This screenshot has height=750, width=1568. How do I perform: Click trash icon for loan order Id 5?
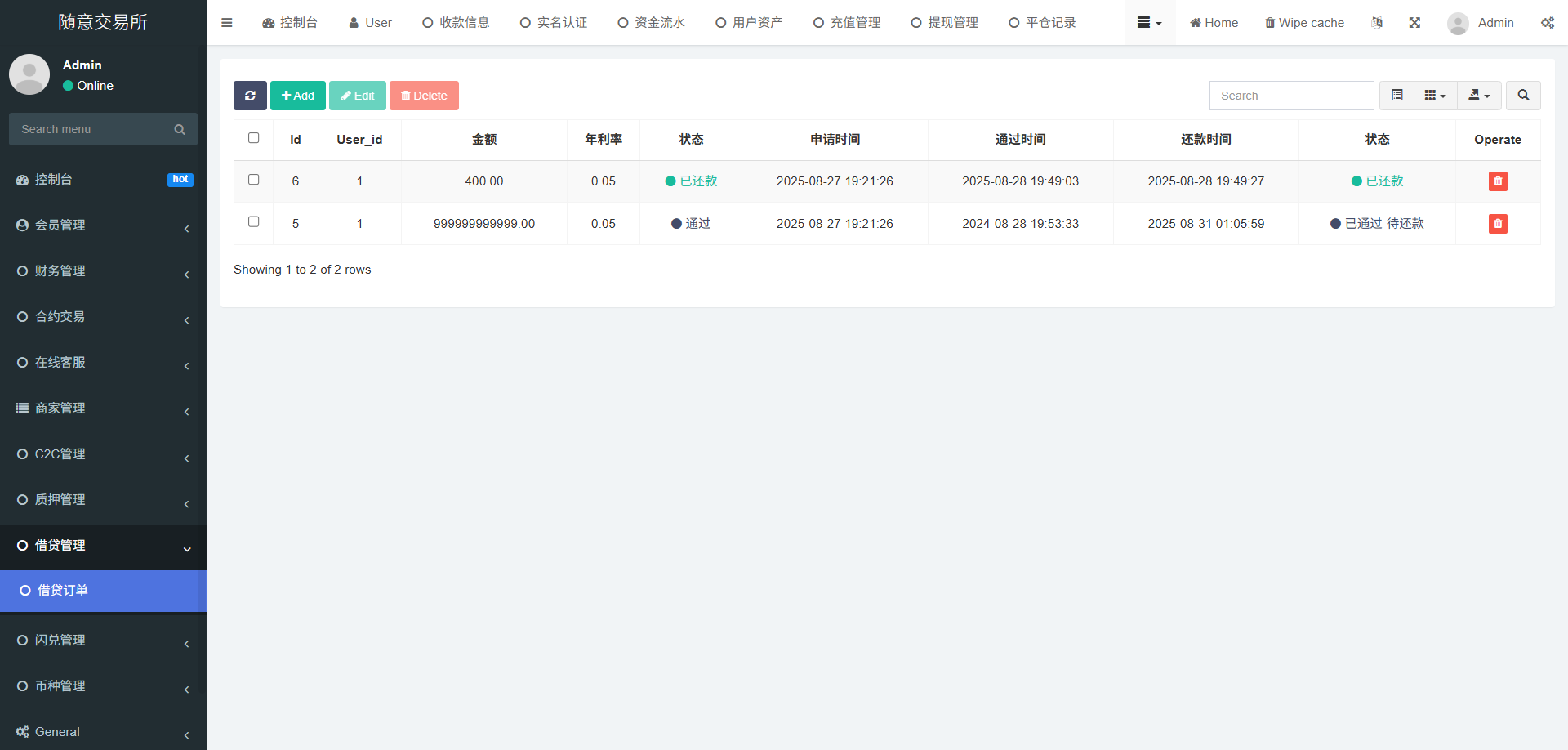(1497, 224)
